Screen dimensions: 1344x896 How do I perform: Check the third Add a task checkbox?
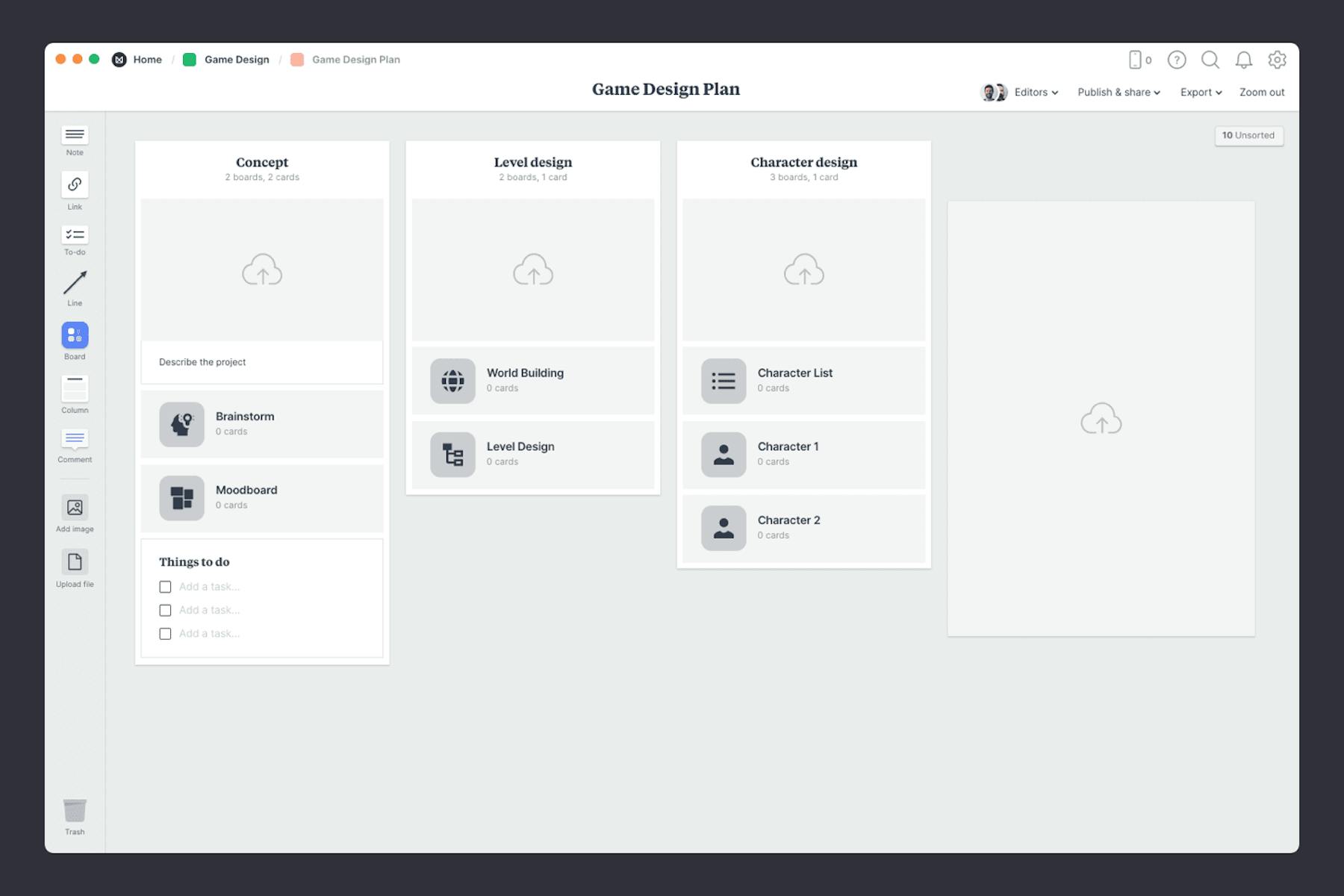(x=165, y=633)
